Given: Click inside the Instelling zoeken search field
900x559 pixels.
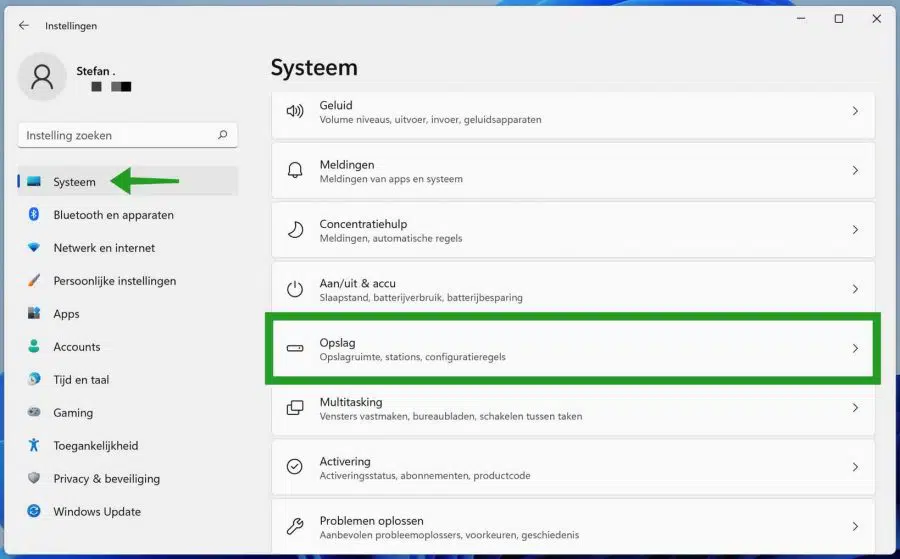Looking at the screenshot, I should pyautogui.click(x=127, y=135).
